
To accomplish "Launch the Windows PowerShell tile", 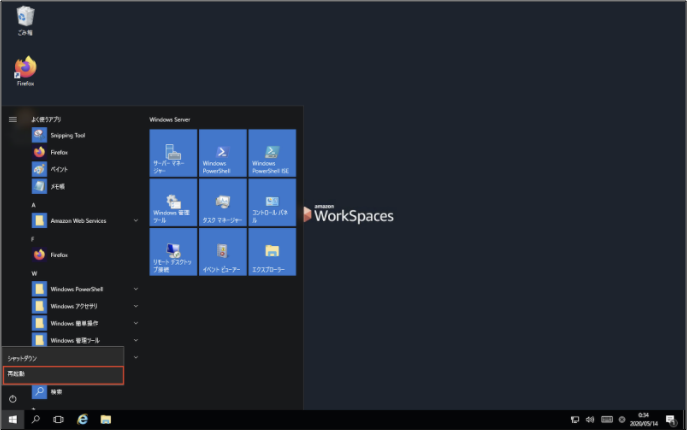I will click(x=223, y=153).
